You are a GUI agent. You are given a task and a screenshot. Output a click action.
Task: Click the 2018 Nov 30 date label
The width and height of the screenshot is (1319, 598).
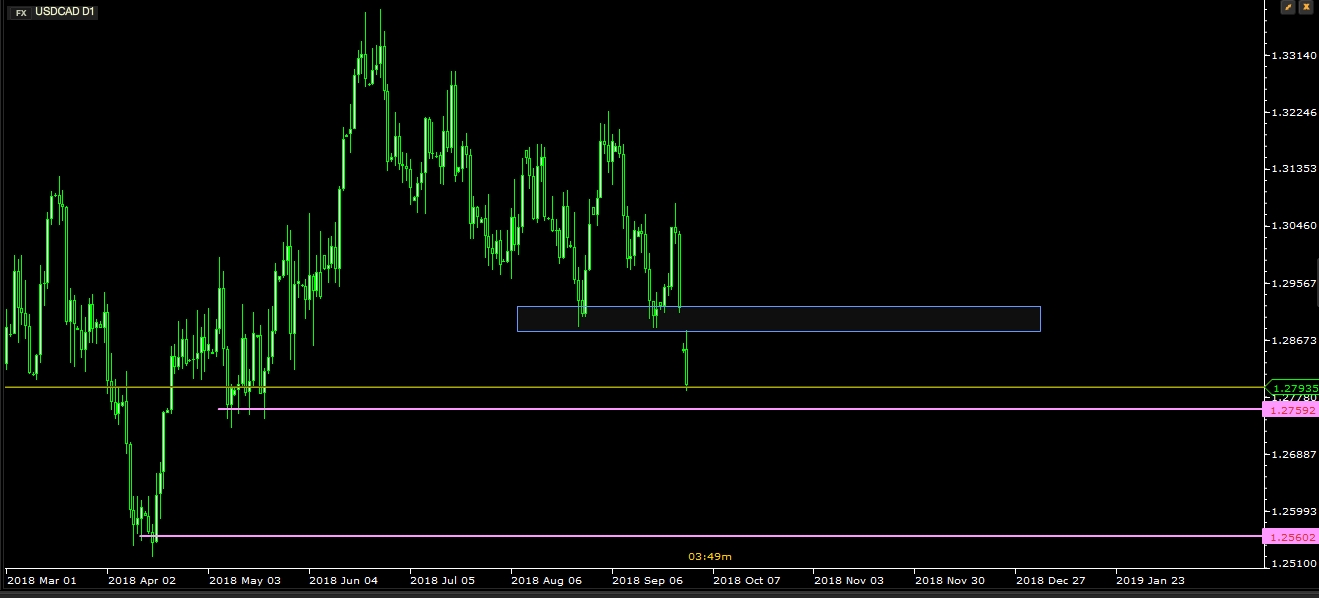click(950, 580)
